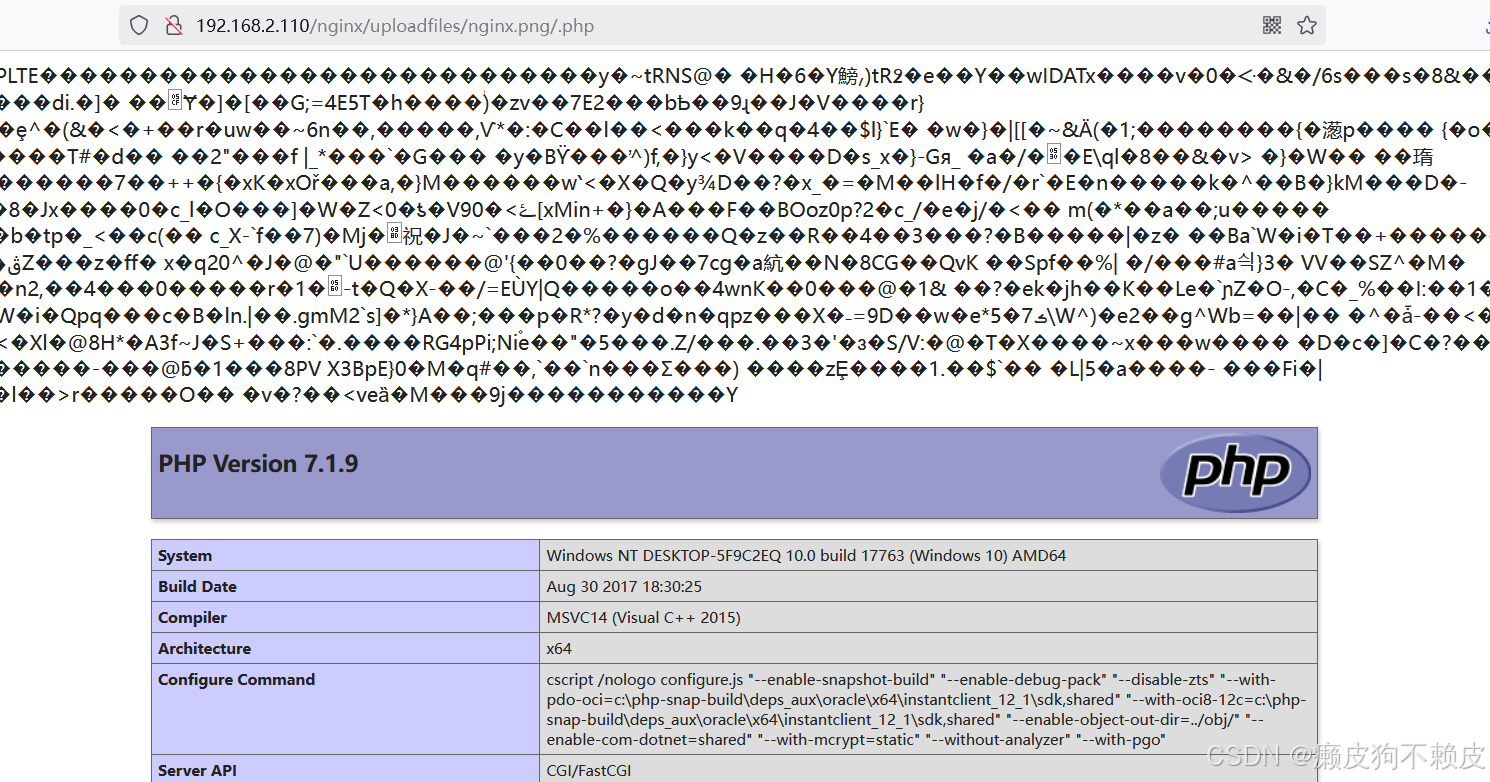The width and height of the screenshot is (1490, 782).
Task: Click the CGI/FastCGI value
Action: pos(589,771)
